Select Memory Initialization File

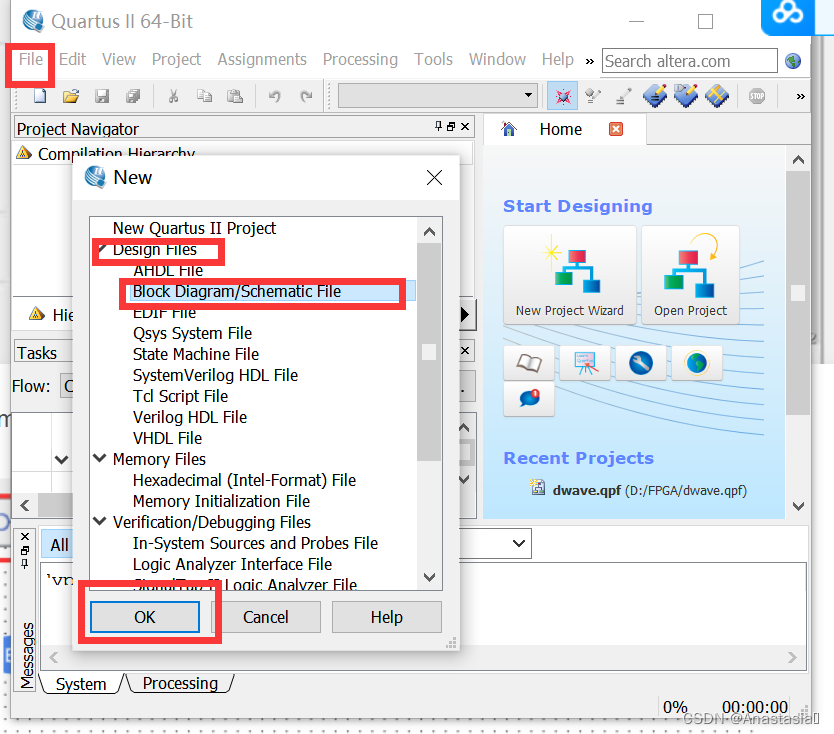click(221, 501)
